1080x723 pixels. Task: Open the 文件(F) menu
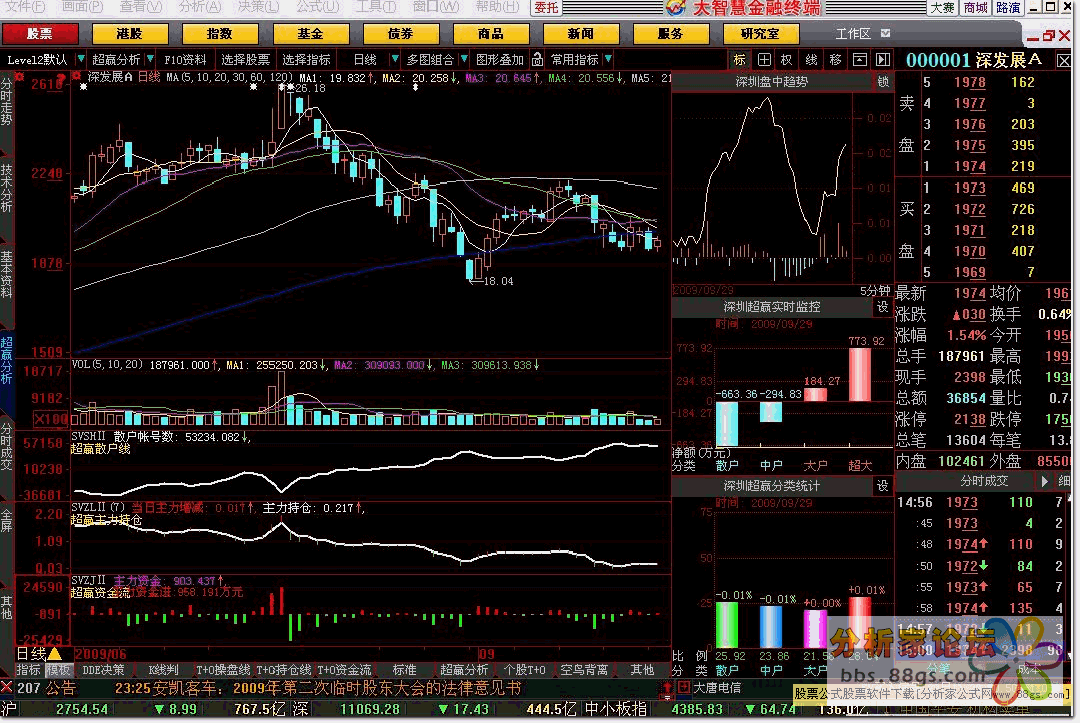coord(25,6)
